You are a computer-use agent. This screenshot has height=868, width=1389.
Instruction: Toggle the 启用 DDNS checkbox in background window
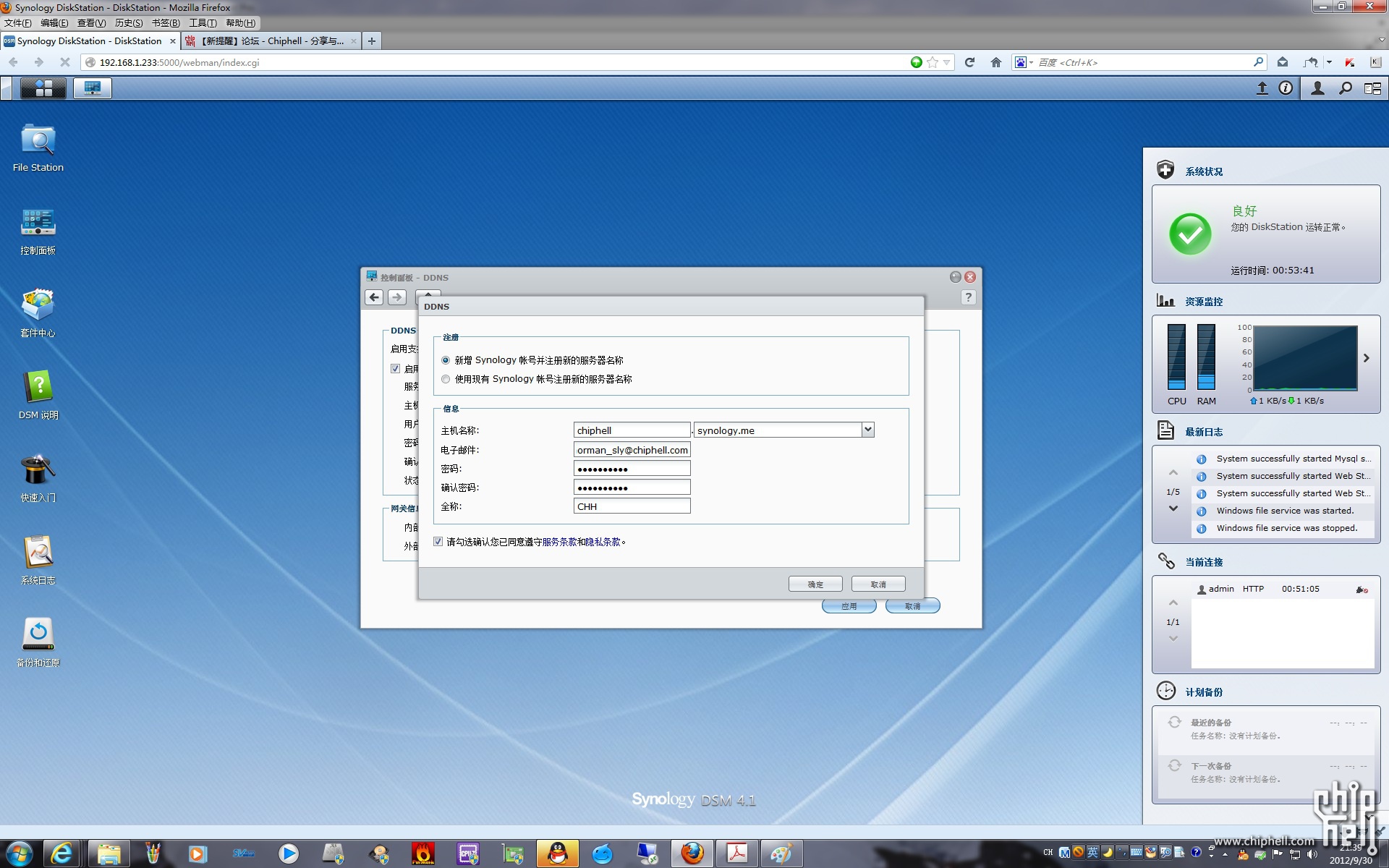click(395, 369)
